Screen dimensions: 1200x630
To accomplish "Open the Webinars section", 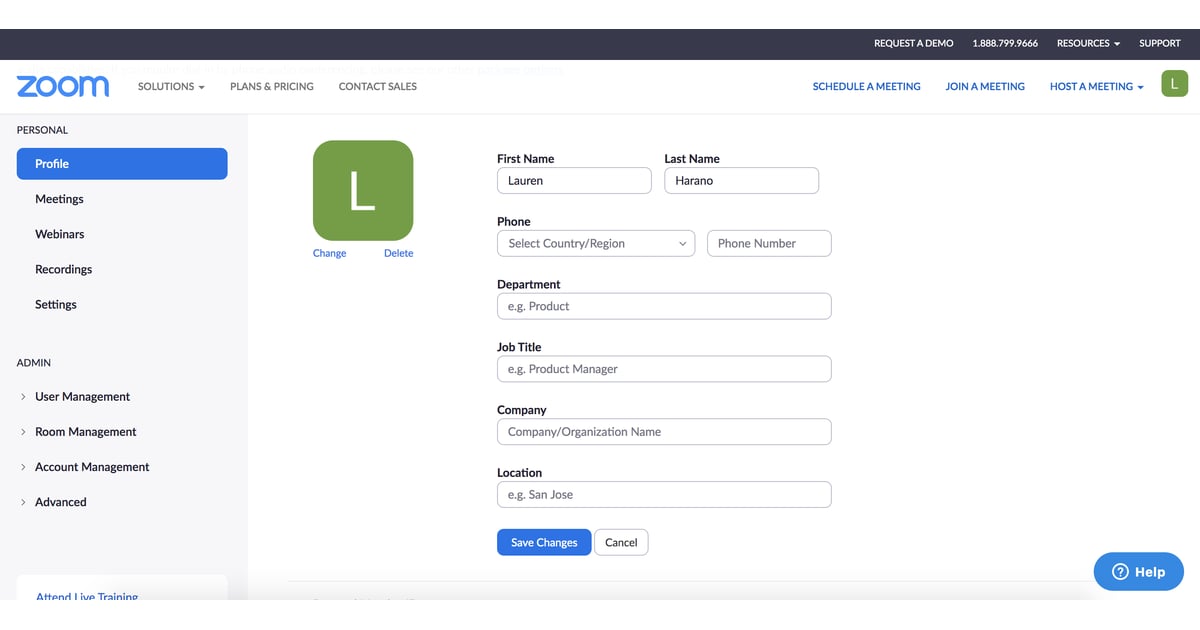I will click(x=59, y=233).
